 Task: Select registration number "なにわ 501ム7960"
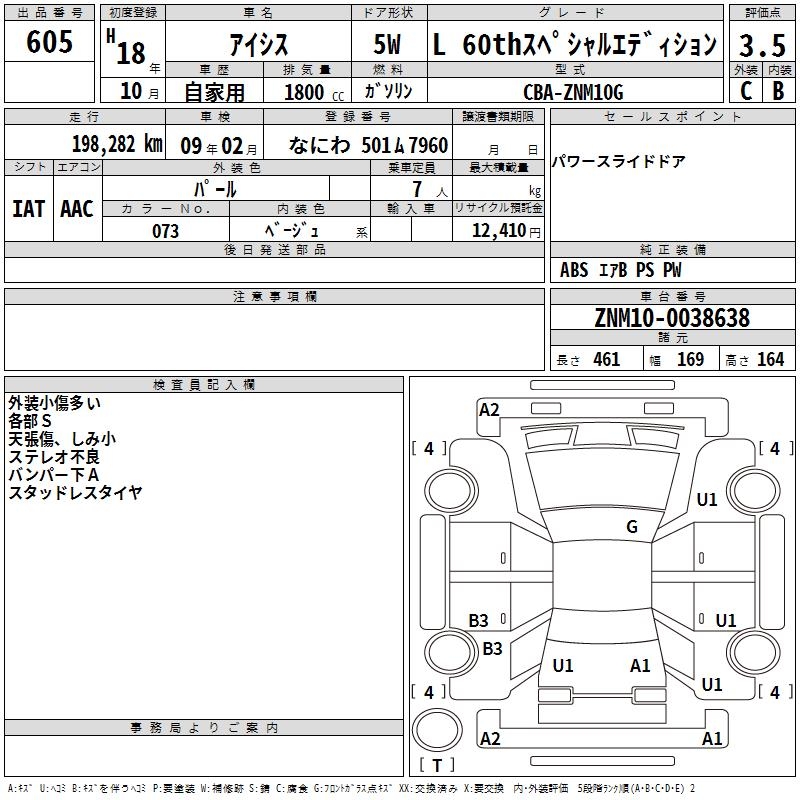pyautogui.click(x=368, y=145)
